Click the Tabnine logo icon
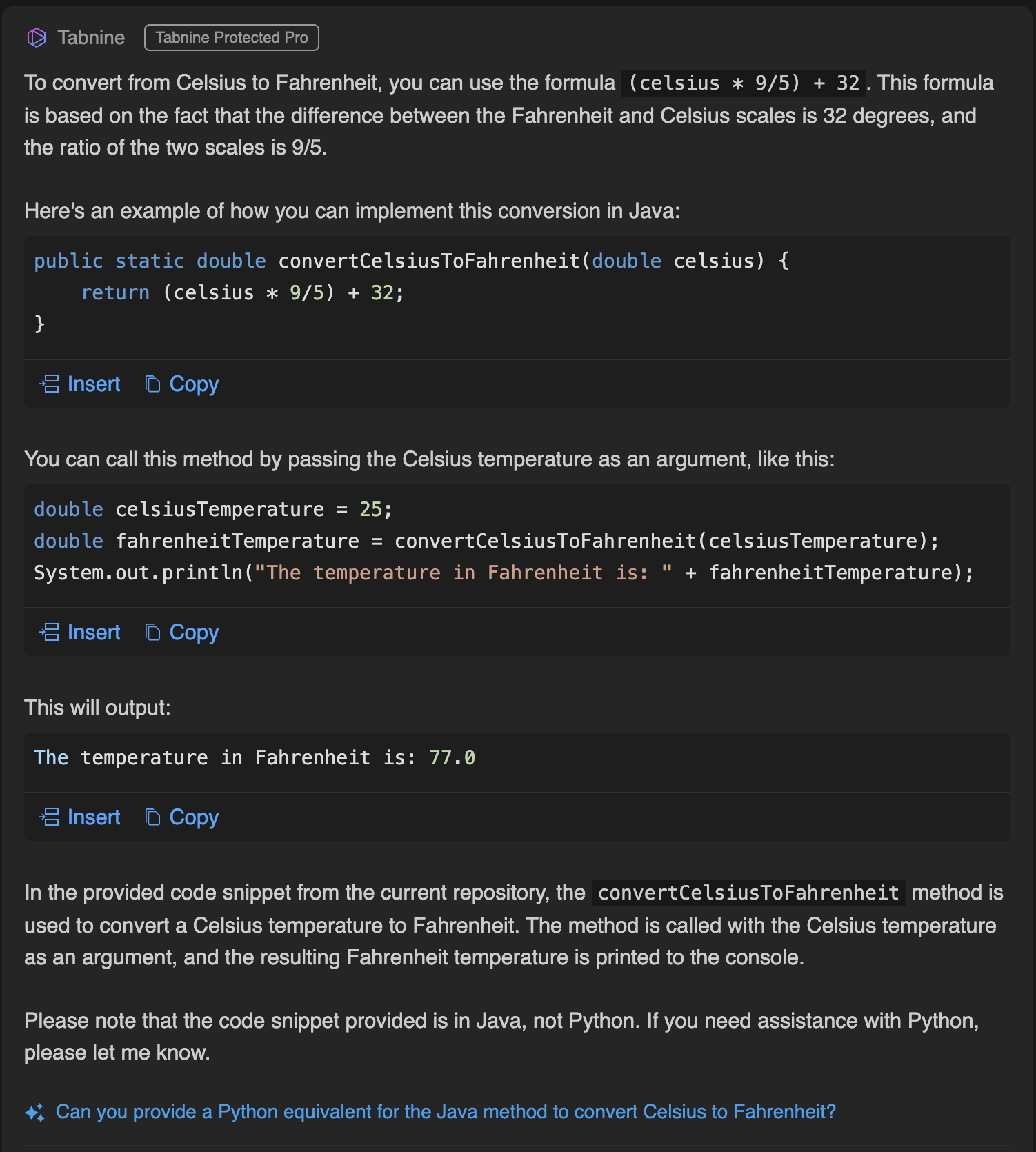1036x1152 pixels. [37, 37]
